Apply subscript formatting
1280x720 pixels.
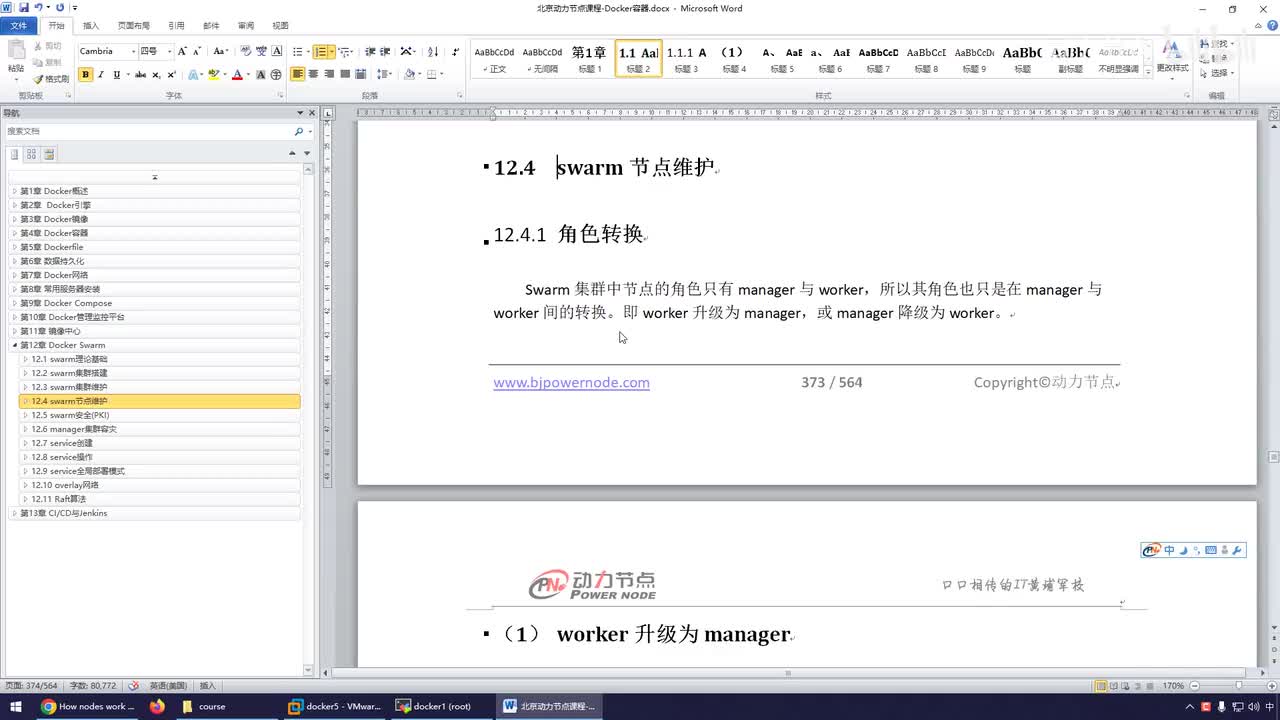pos(157,75)
